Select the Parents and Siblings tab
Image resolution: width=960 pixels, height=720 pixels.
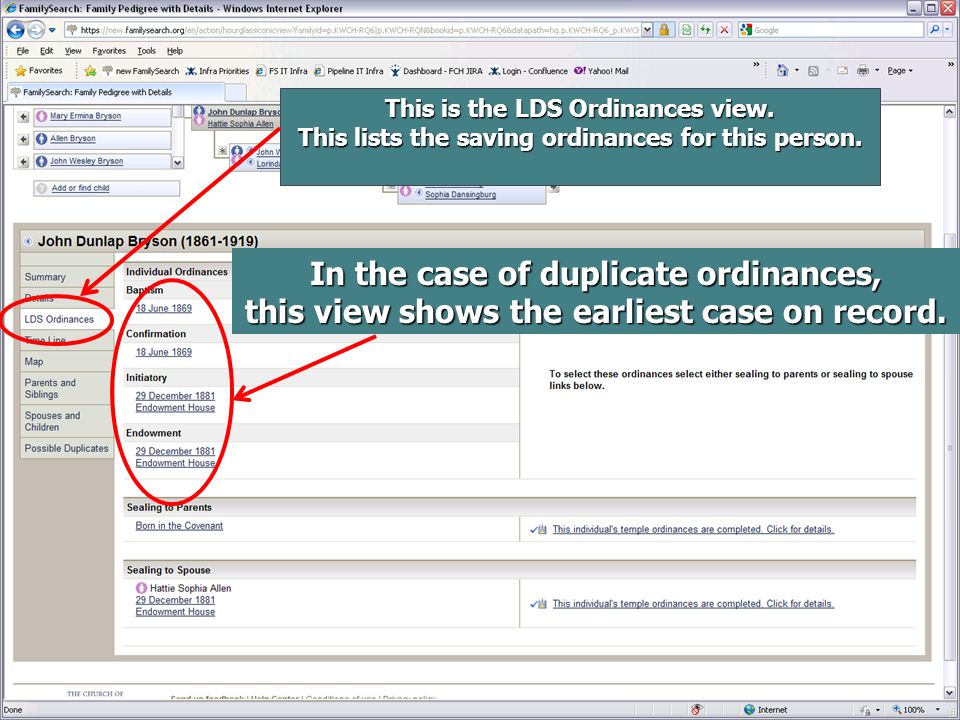click(x=67, y=388)
